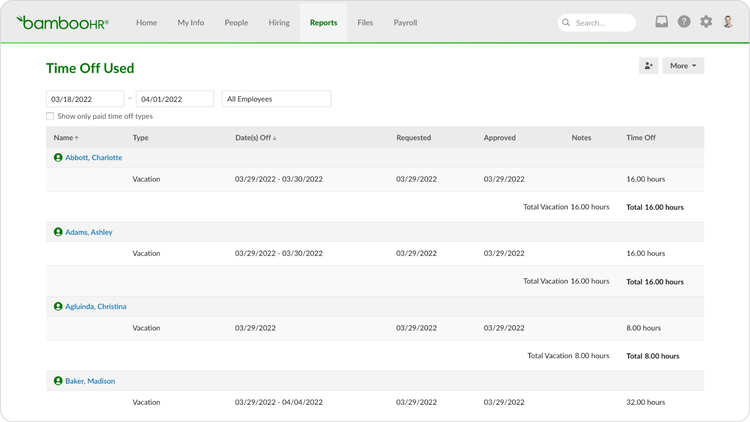
Task: Open Abbott, Charlotte employee link
Action: (94, 157)
